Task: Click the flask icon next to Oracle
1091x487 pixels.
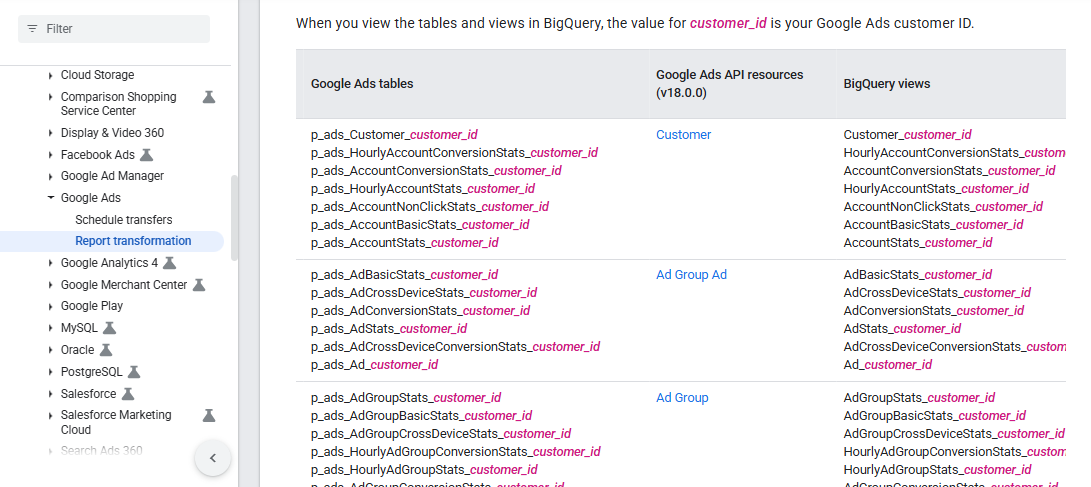Action: pyautogui.click(x=106, y=350)
